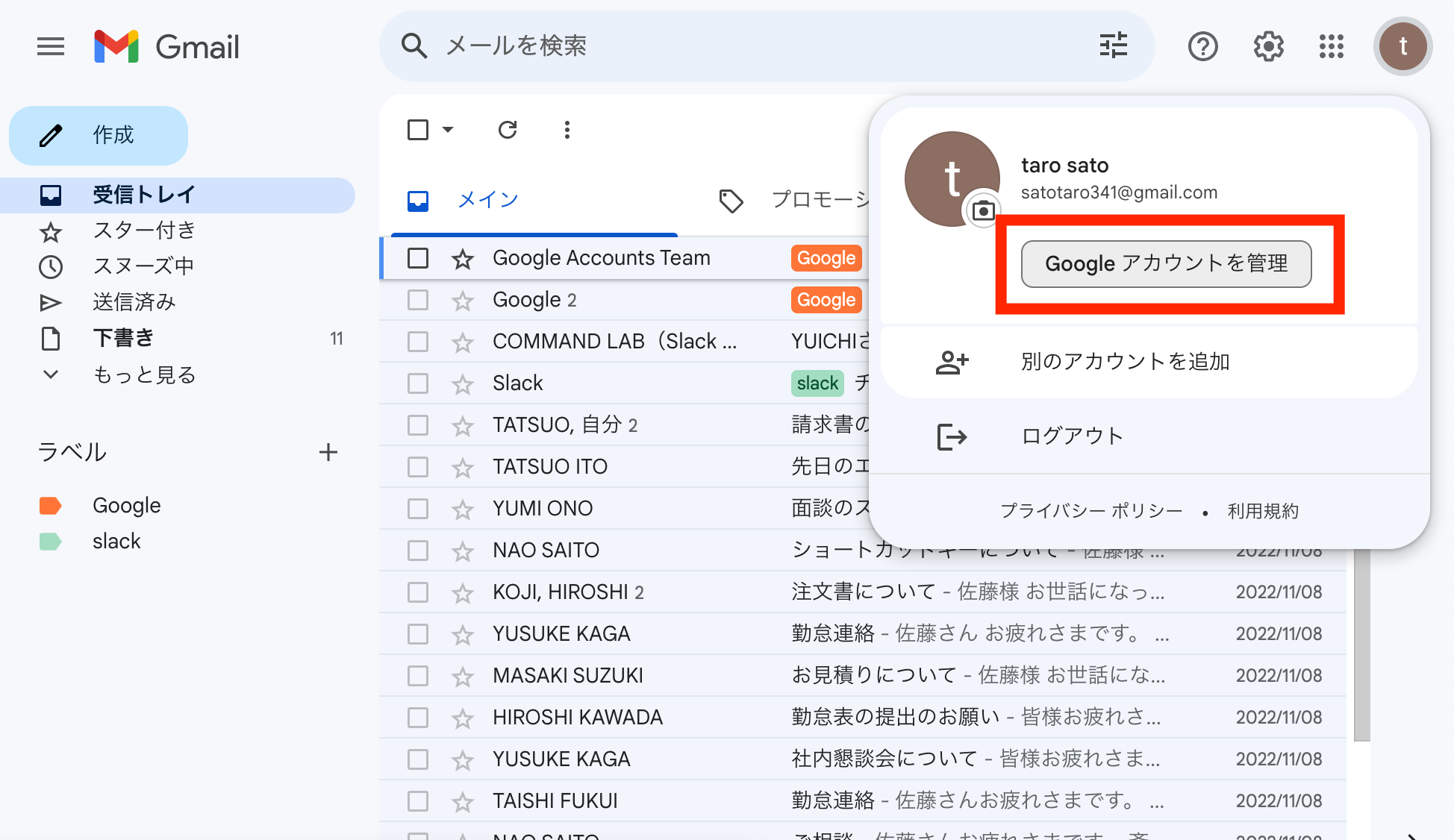Click satotaro341@gmail.com address text
This screenshot has height=840, width=1454.
(x=1119, y=192)
